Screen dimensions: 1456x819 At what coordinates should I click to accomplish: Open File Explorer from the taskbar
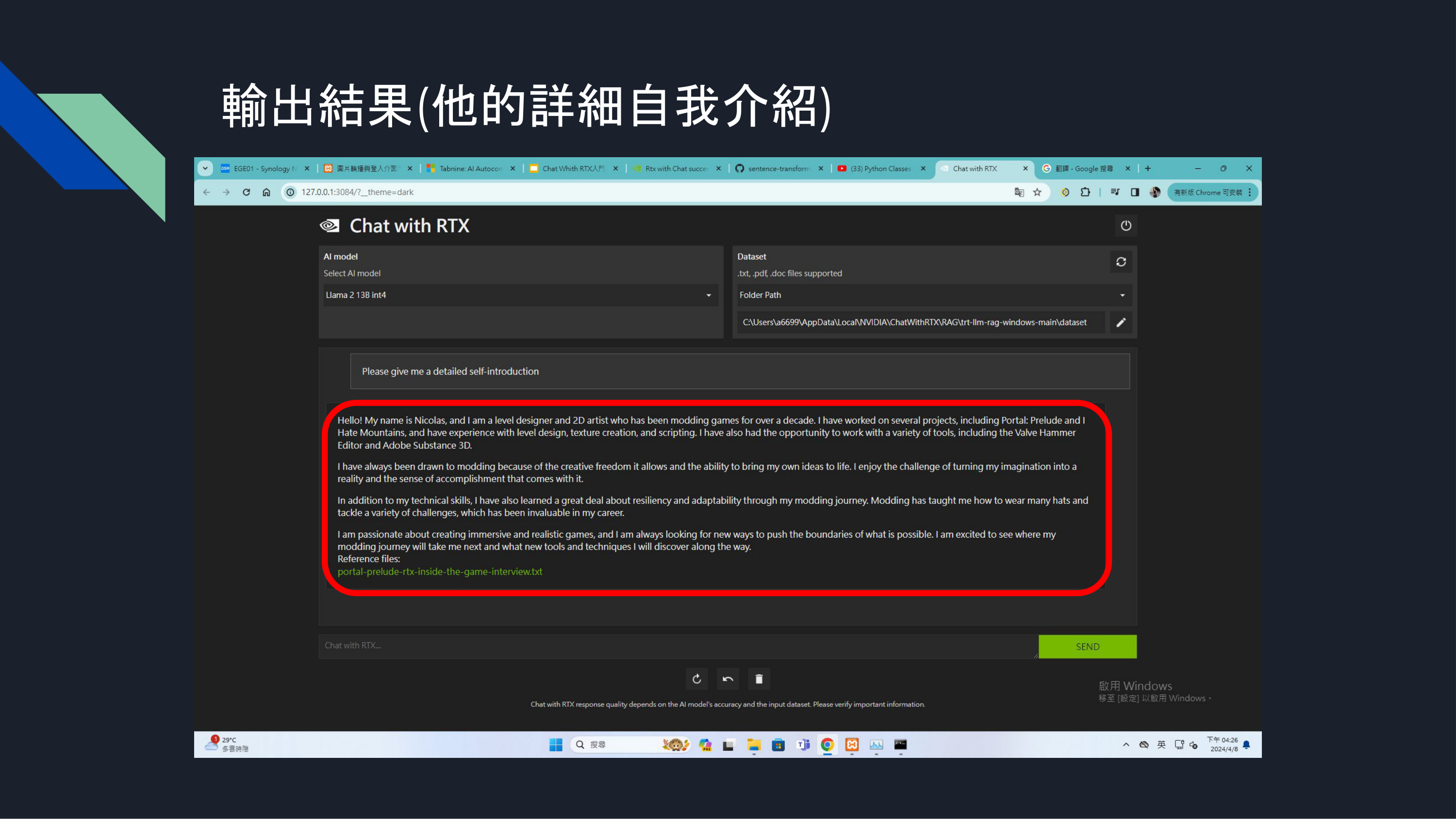753,745
